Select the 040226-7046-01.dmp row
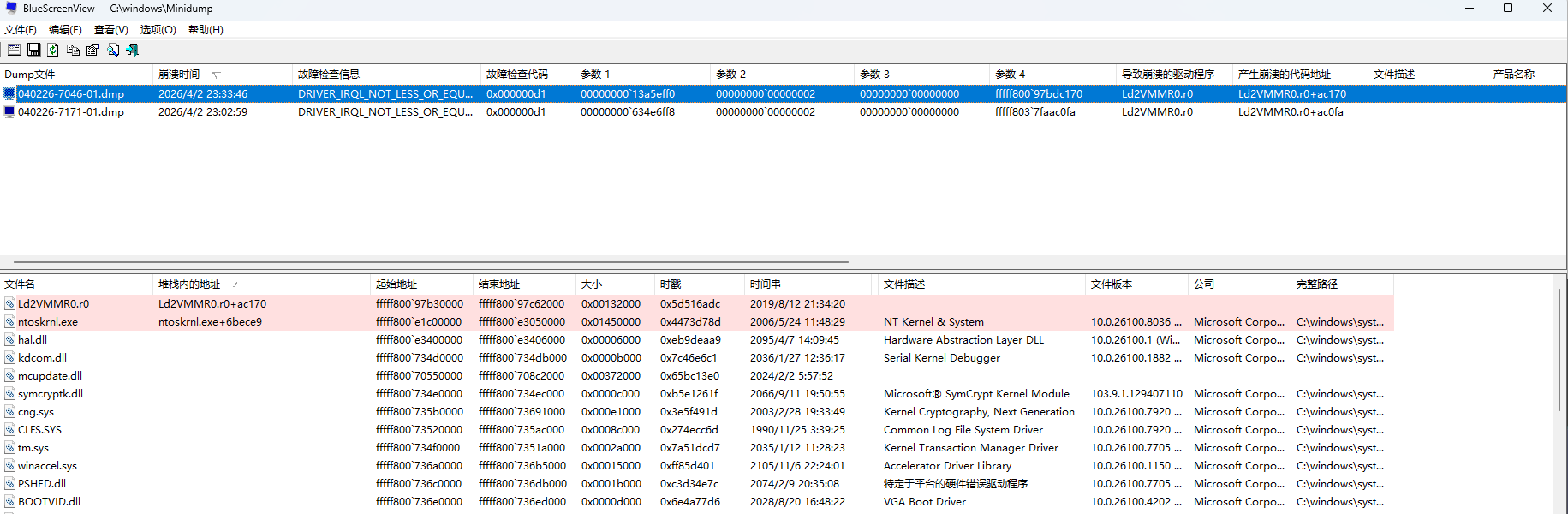Image resolution: width=1568 pixels, height=514 pixels. tap(783, 94)
